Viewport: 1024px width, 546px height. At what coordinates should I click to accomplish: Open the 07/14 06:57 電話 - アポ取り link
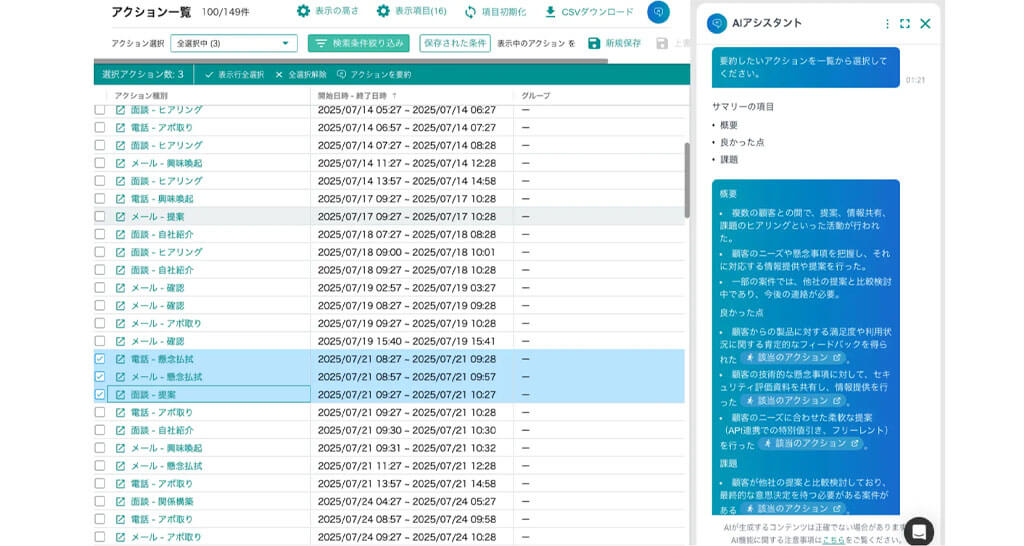click(x=162, y=127)
